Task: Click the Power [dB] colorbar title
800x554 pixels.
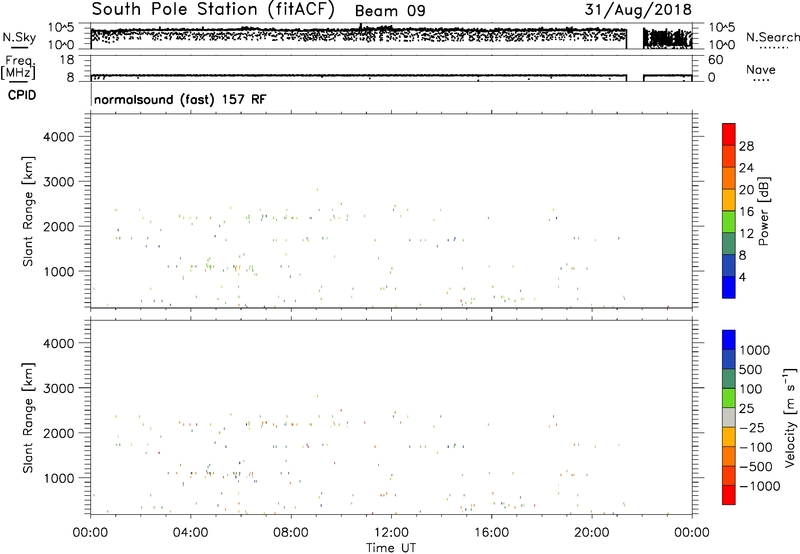Action: 763,211
